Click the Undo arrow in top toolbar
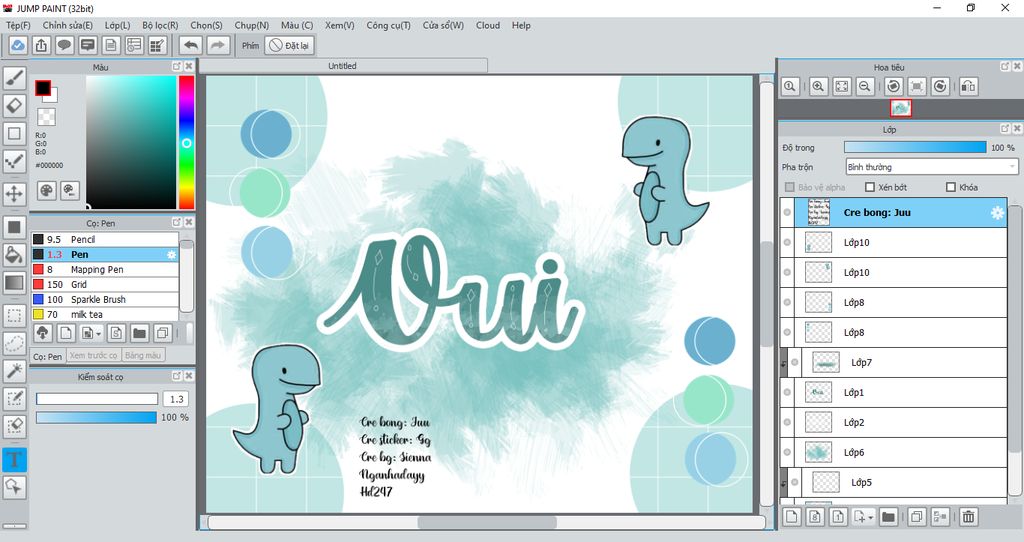 click(191, 45)
